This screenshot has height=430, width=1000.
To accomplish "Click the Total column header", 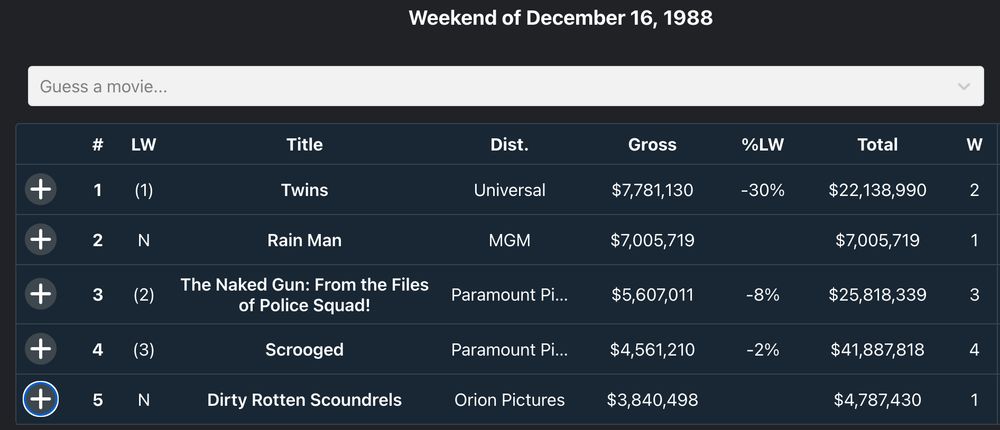I will (877, 145).
